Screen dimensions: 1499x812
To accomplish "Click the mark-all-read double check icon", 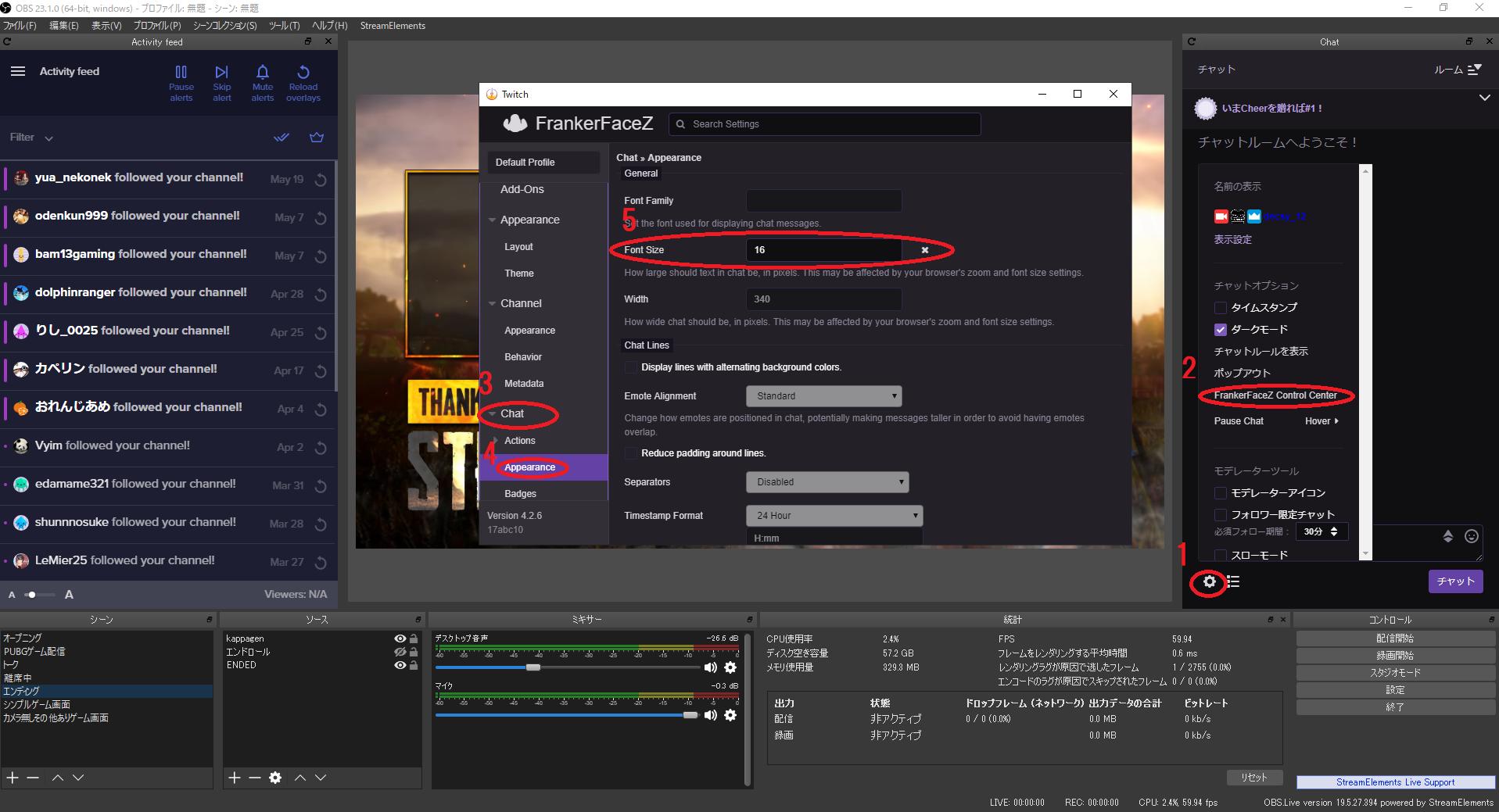I will (282, 138).
